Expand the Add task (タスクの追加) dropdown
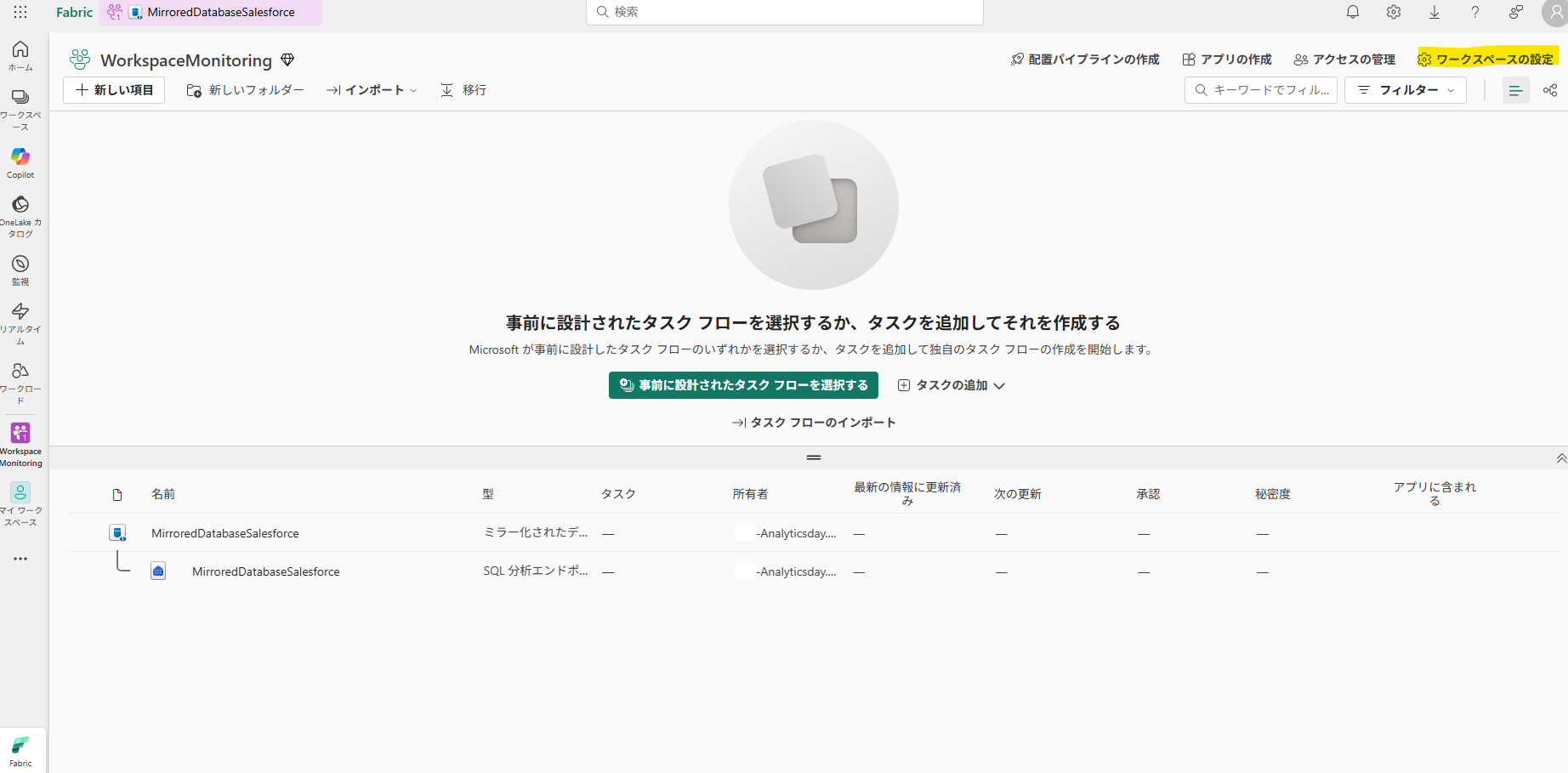1568x773 pixels. (x=952, y=385)
